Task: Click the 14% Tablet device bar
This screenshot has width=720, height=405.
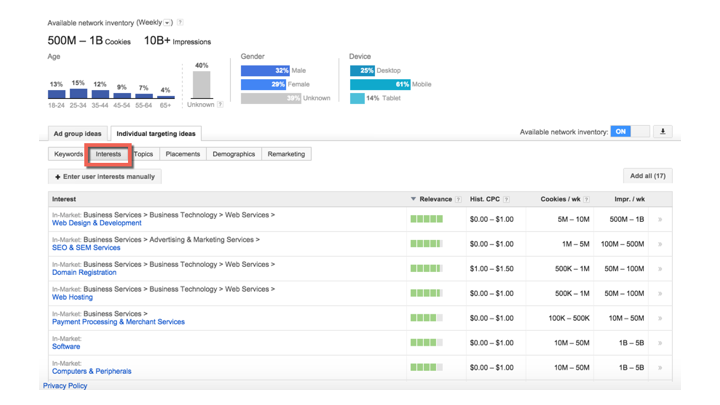Action: click(x=357, y=98)
